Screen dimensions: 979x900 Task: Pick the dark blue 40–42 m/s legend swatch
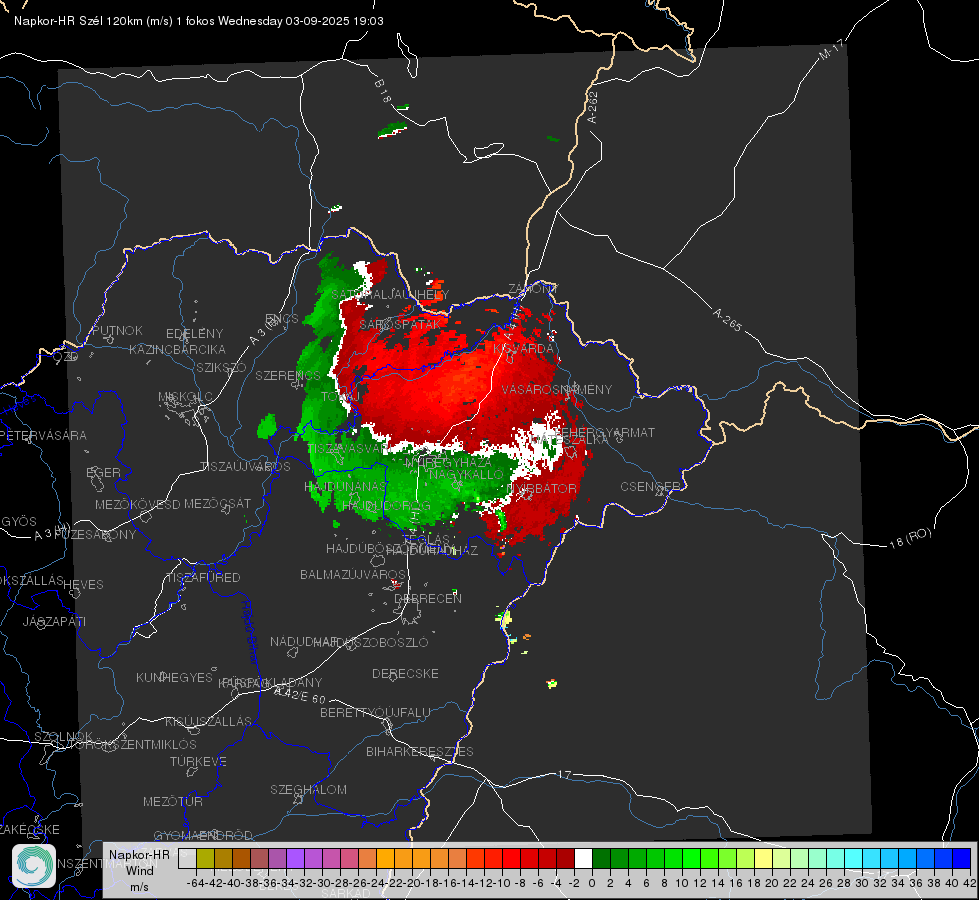coord(962,858)
